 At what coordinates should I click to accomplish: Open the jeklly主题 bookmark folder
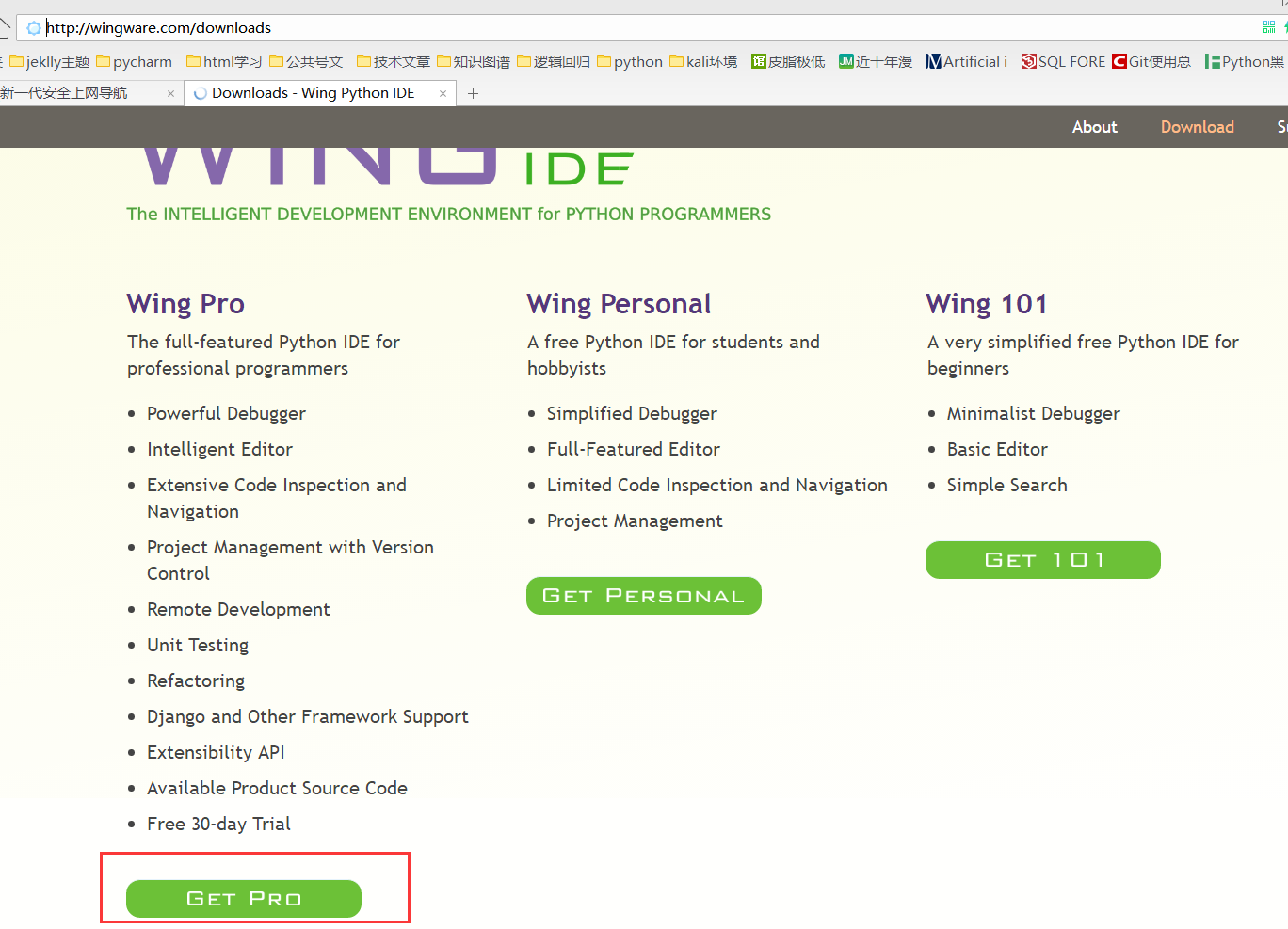tap(50, 62)
